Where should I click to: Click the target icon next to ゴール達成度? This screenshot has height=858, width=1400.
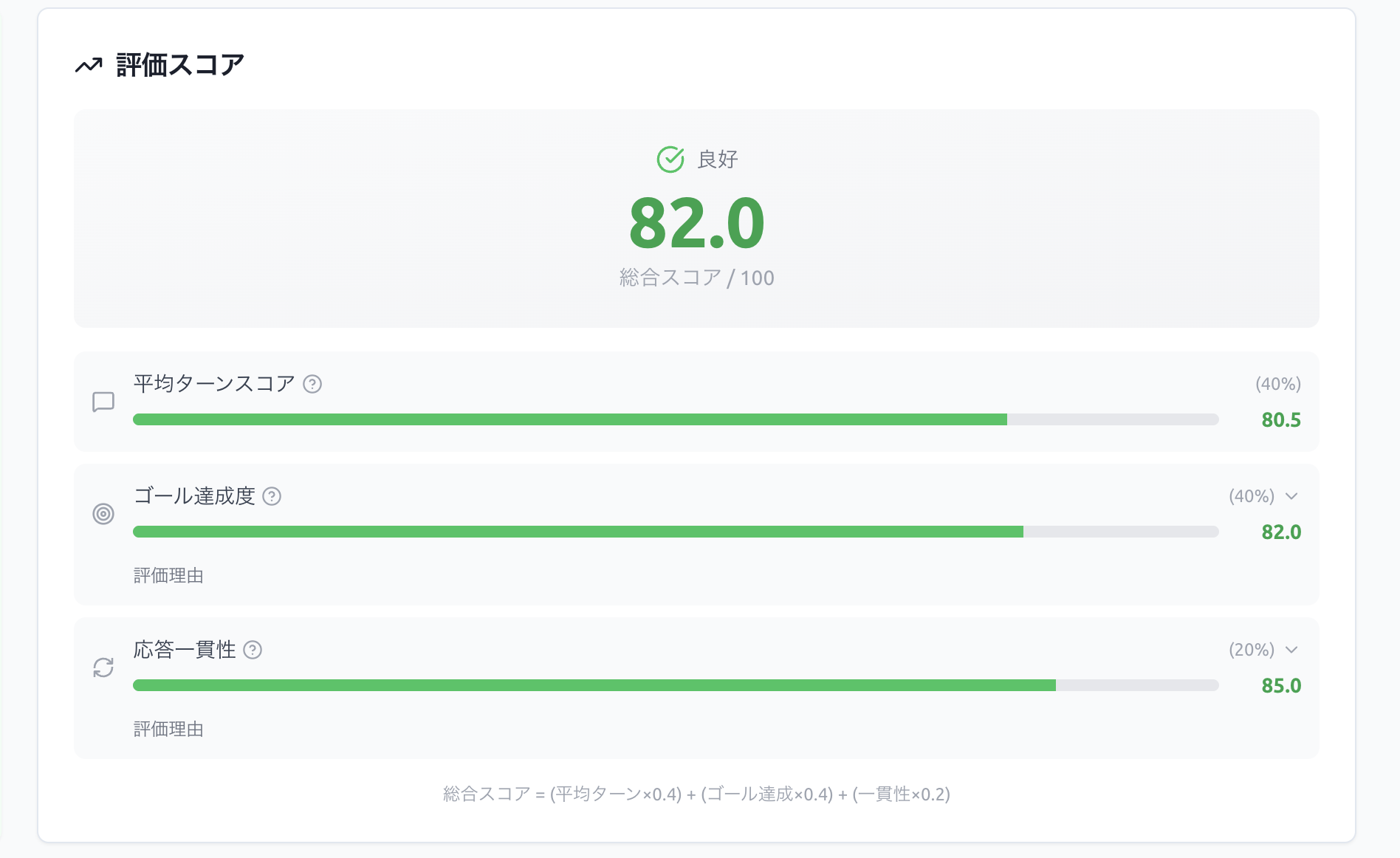click(x=104, y=513)
